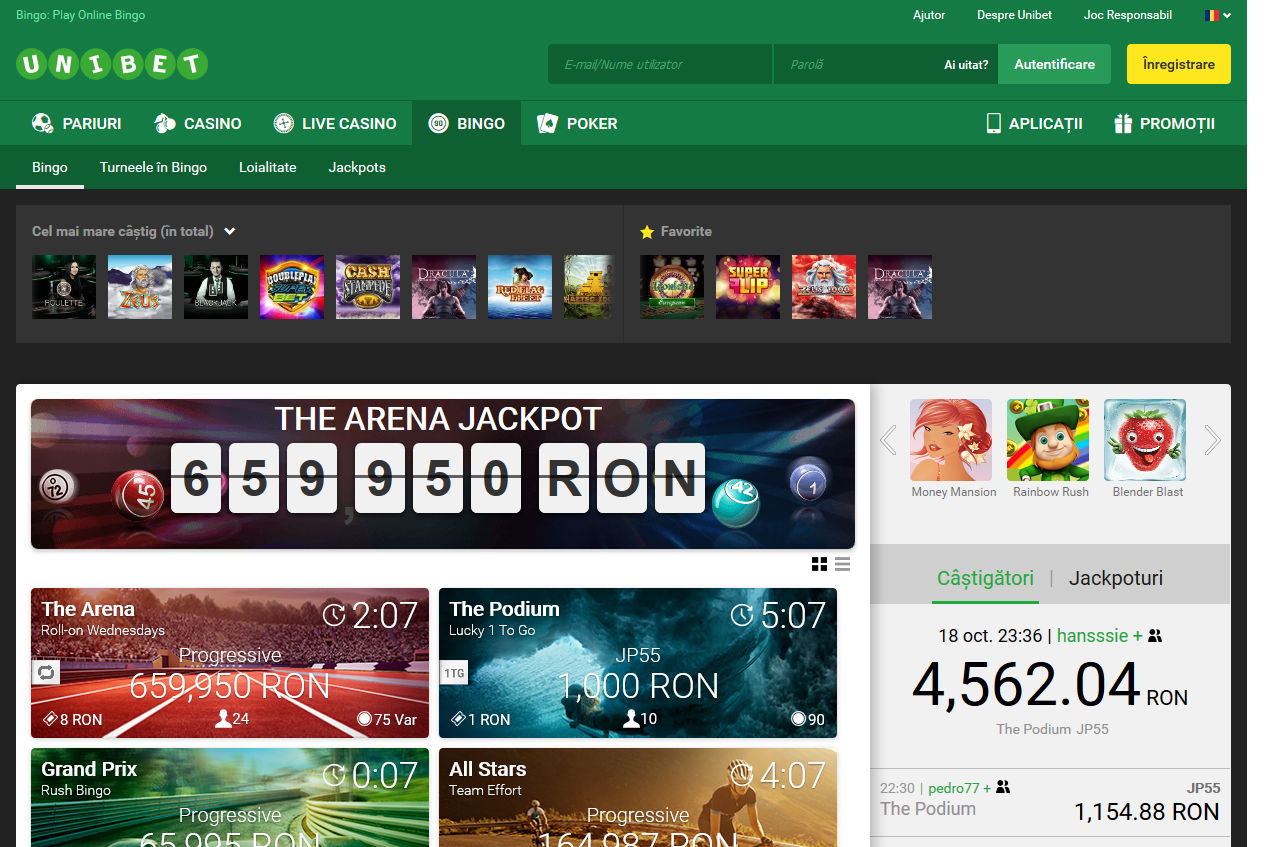
Task: Open the Zeus game in biggest wins
Action: (x=140, y=287)
